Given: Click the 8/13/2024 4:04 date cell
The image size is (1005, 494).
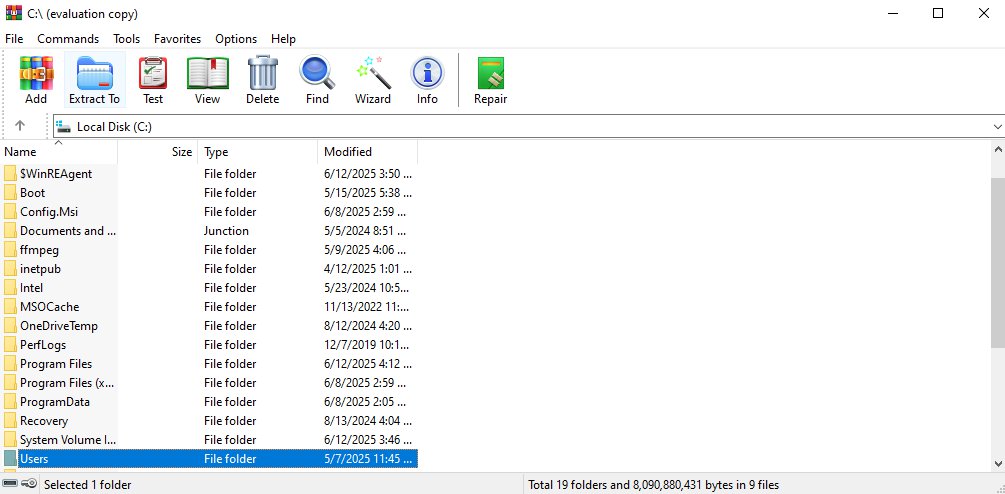Looking at the screenshot, I should [x=368, y=421].
